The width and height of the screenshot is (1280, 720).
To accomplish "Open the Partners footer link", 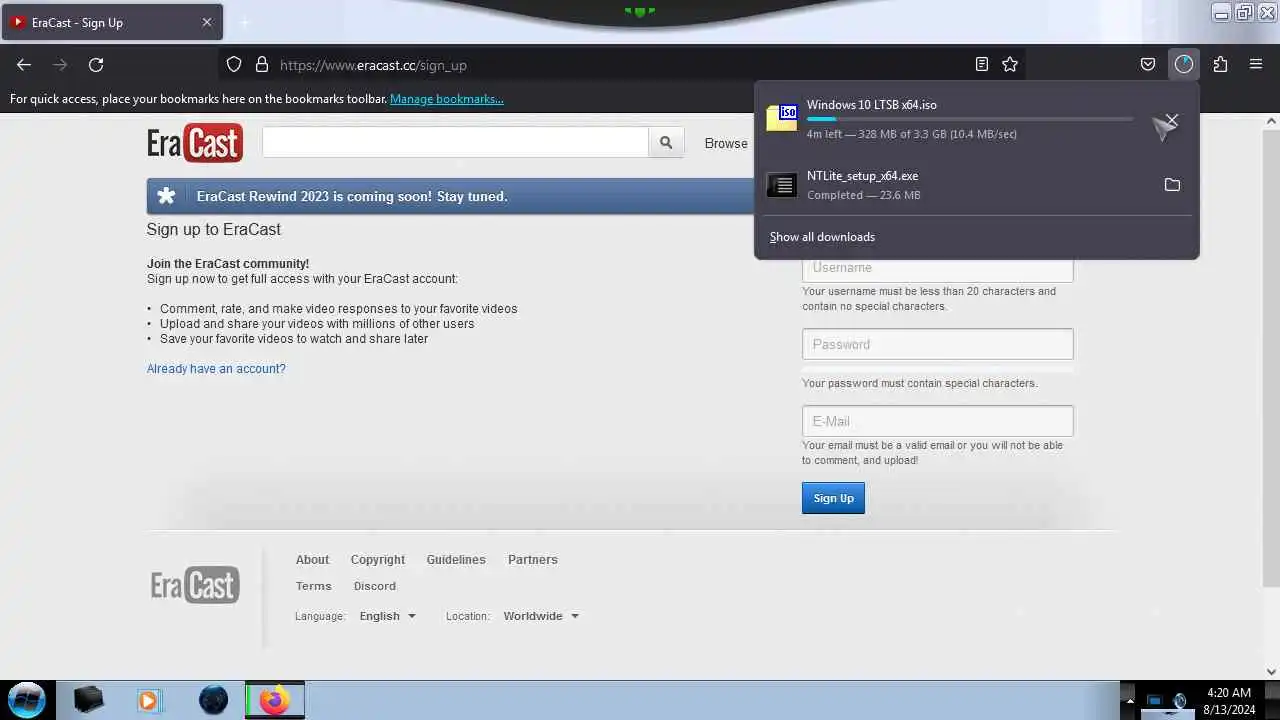I will [533, 560].
